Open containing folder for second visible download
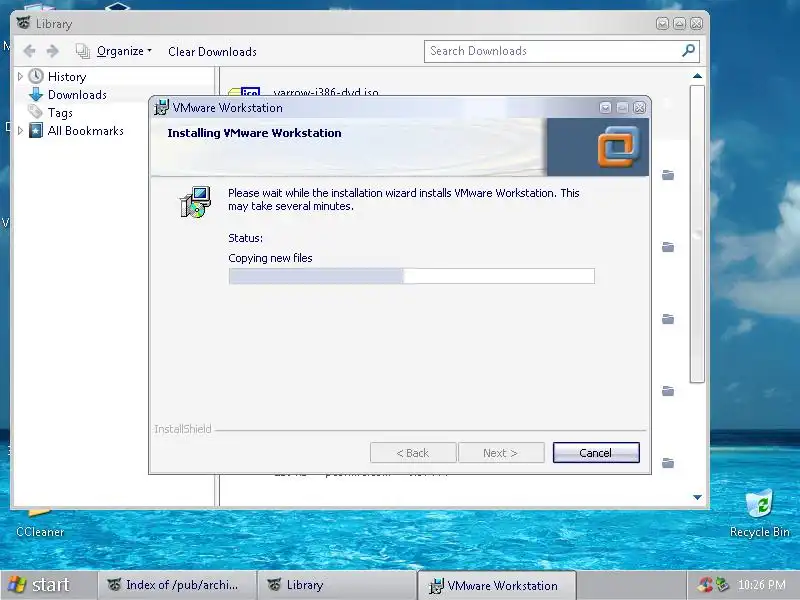The width and height of the screenshot is (800, 600). [668, 247]
